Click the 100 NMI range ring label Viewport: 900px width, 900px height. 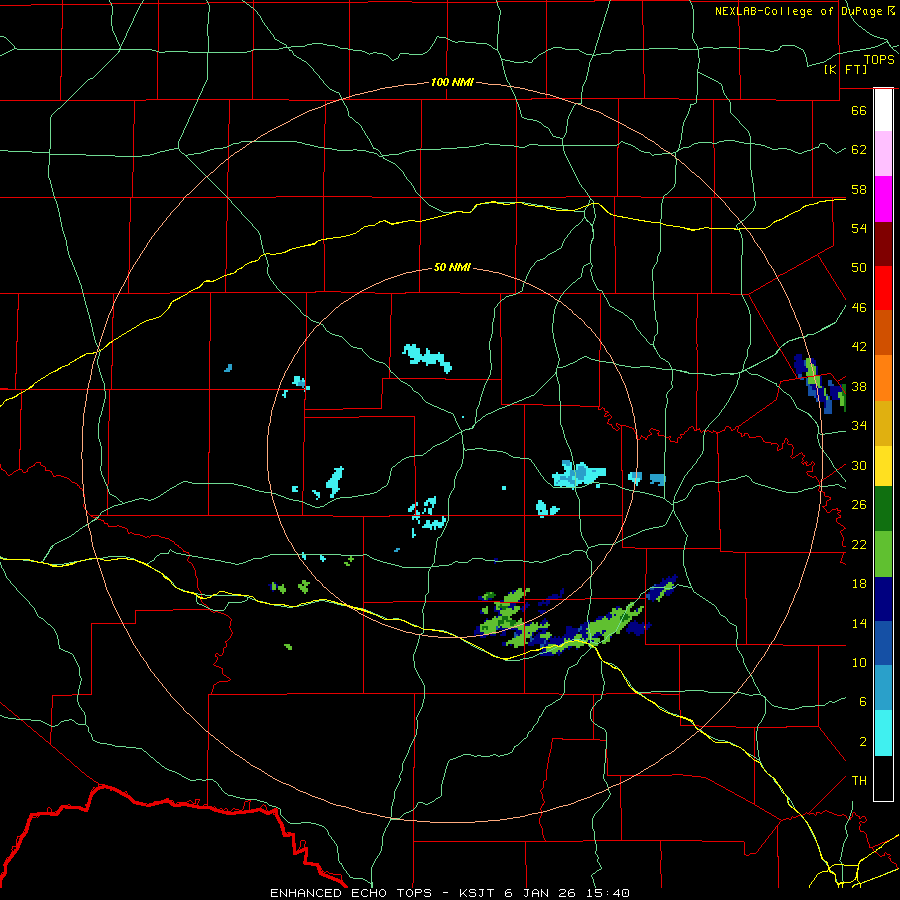(452, 82)
